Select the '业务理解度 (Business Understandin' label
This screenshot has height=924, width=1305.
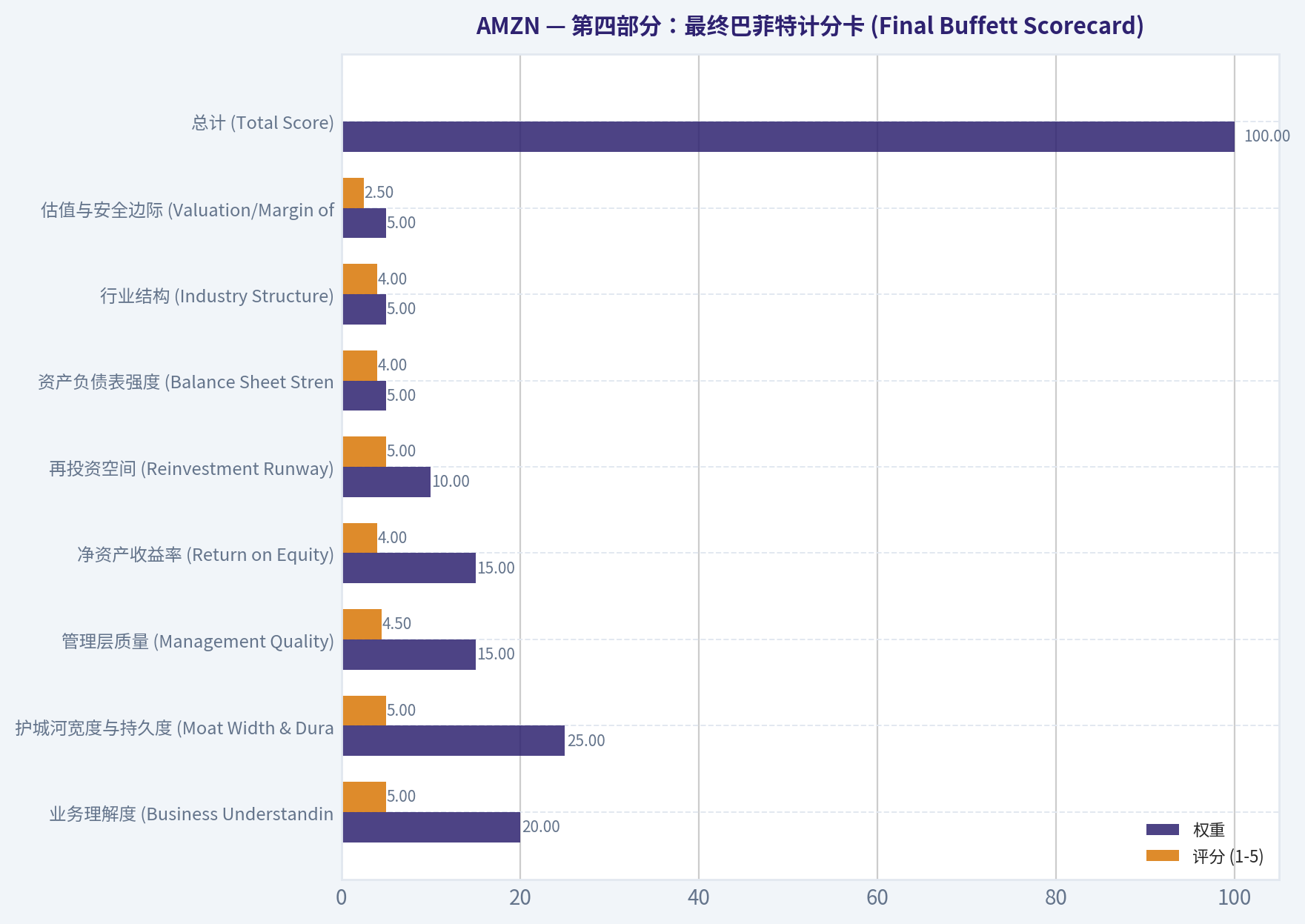[x=192, y=814]
